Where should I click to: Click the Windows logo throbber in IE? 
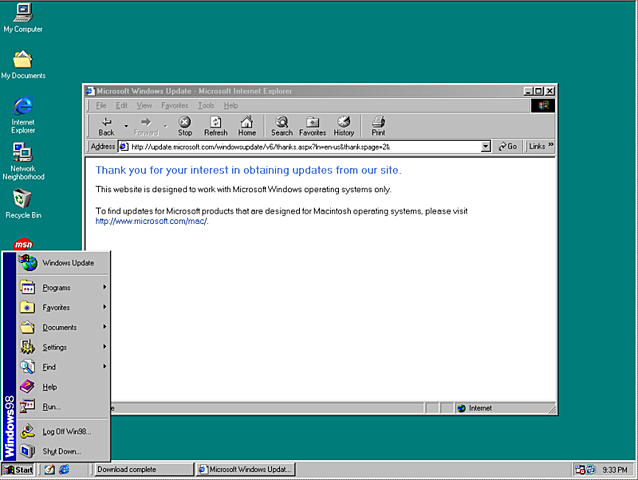(543, 105)
